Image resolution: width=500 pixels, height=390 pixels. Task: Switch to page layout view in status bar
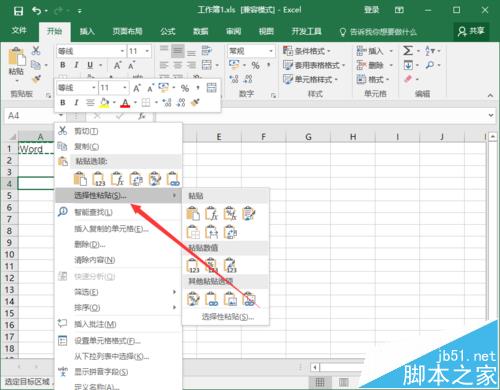pyautogui.click(x=343, y=382)
